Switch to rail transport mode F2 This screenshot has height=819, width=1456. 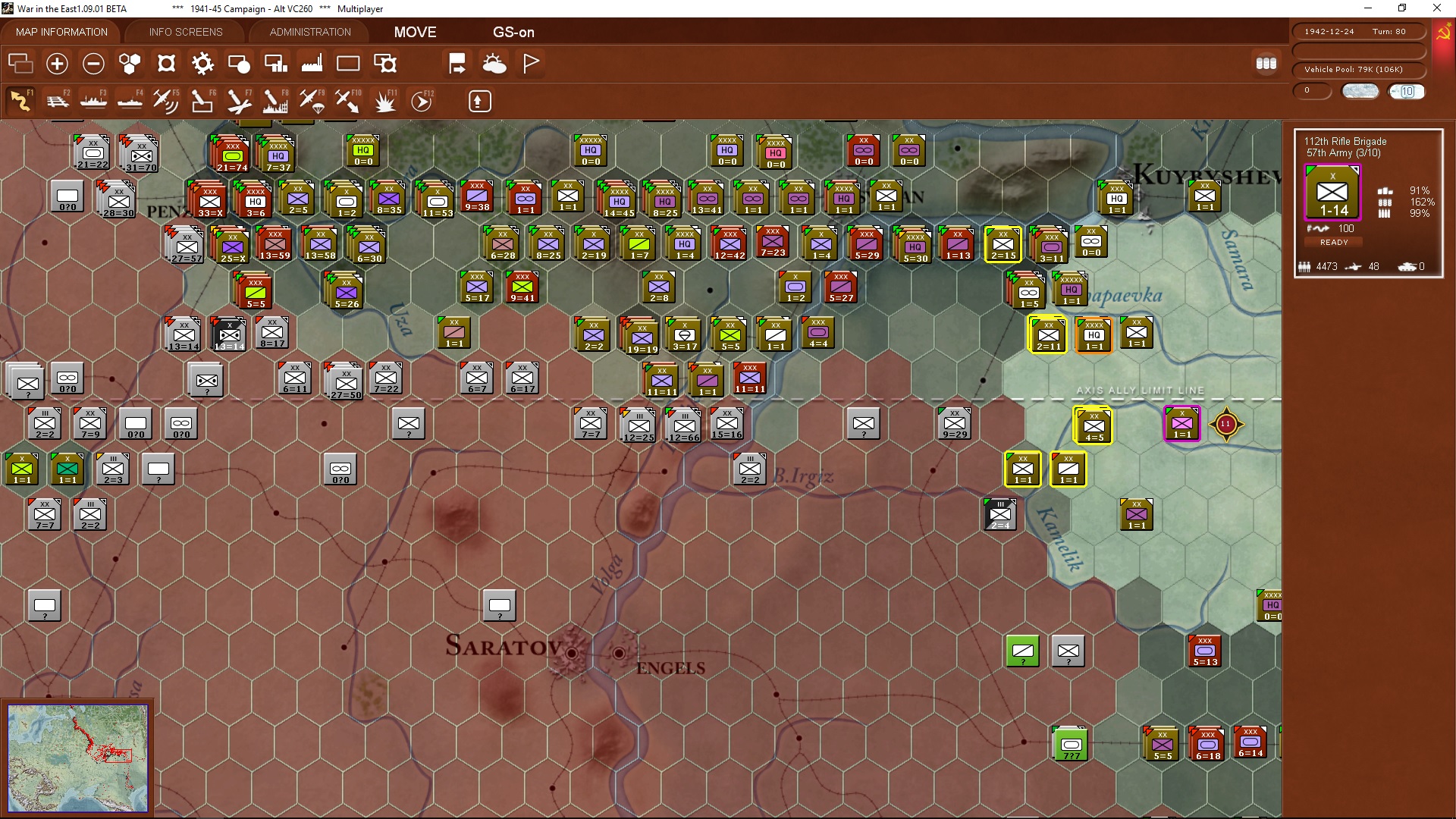pos(58,101)
